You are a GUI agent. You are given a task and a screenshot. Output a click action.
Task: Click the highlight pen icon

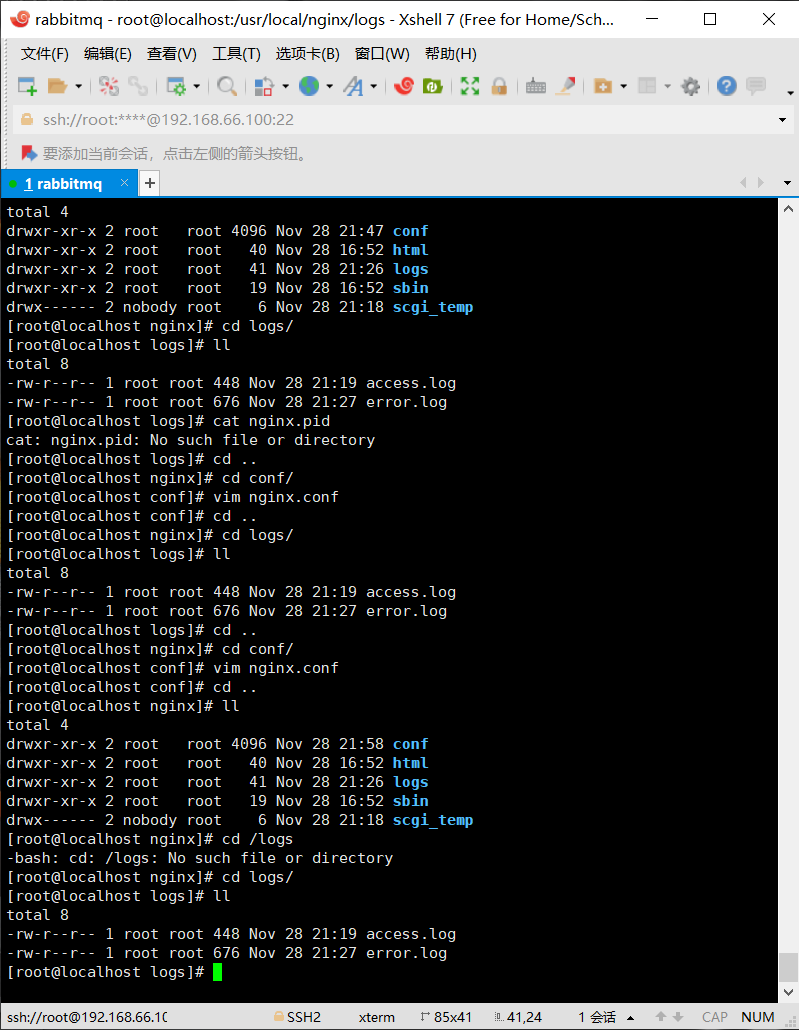pos(566,86)
